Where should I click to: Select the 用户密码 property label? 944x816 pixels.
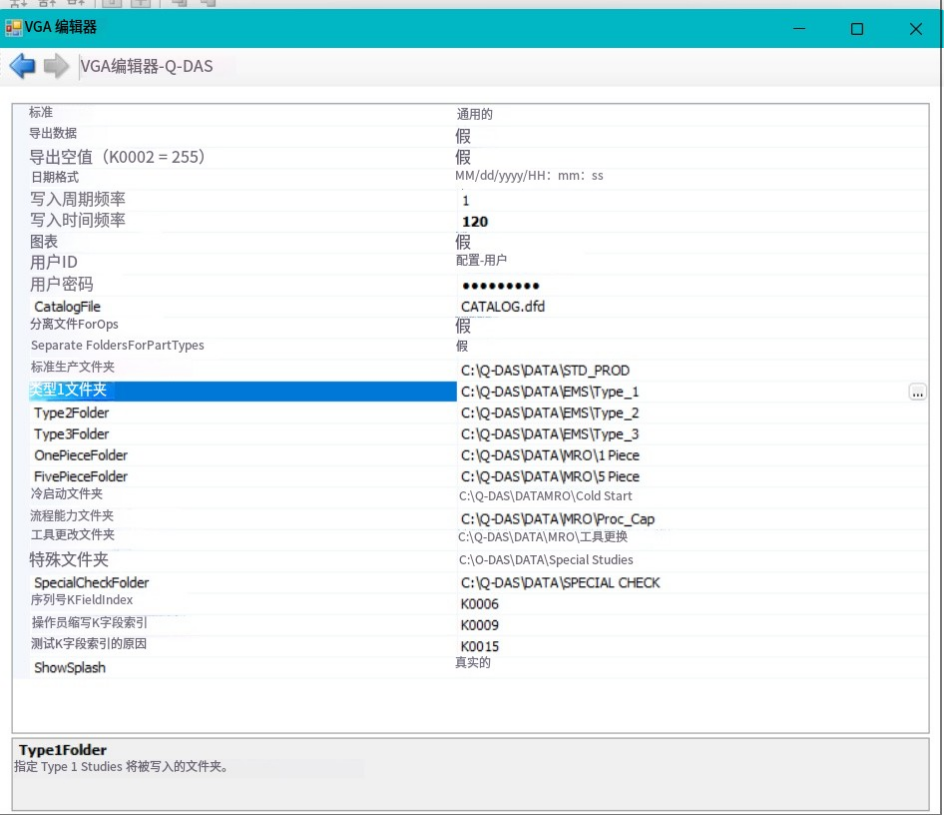coord(61,284)
